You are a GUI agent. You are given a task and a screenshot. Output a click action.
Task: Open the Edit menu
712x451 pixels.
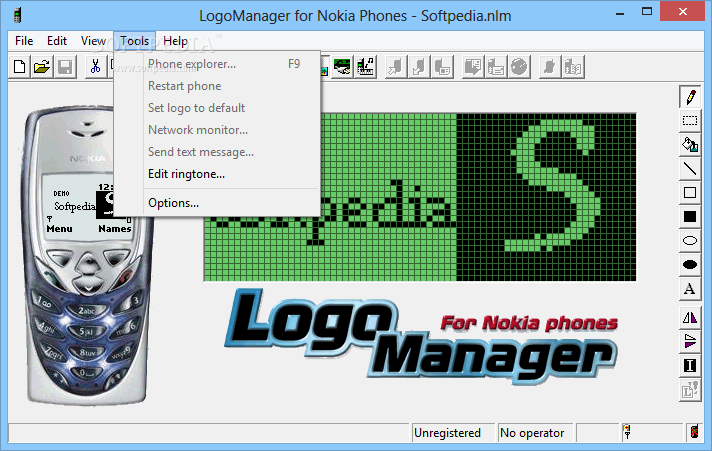pos(57,41)
